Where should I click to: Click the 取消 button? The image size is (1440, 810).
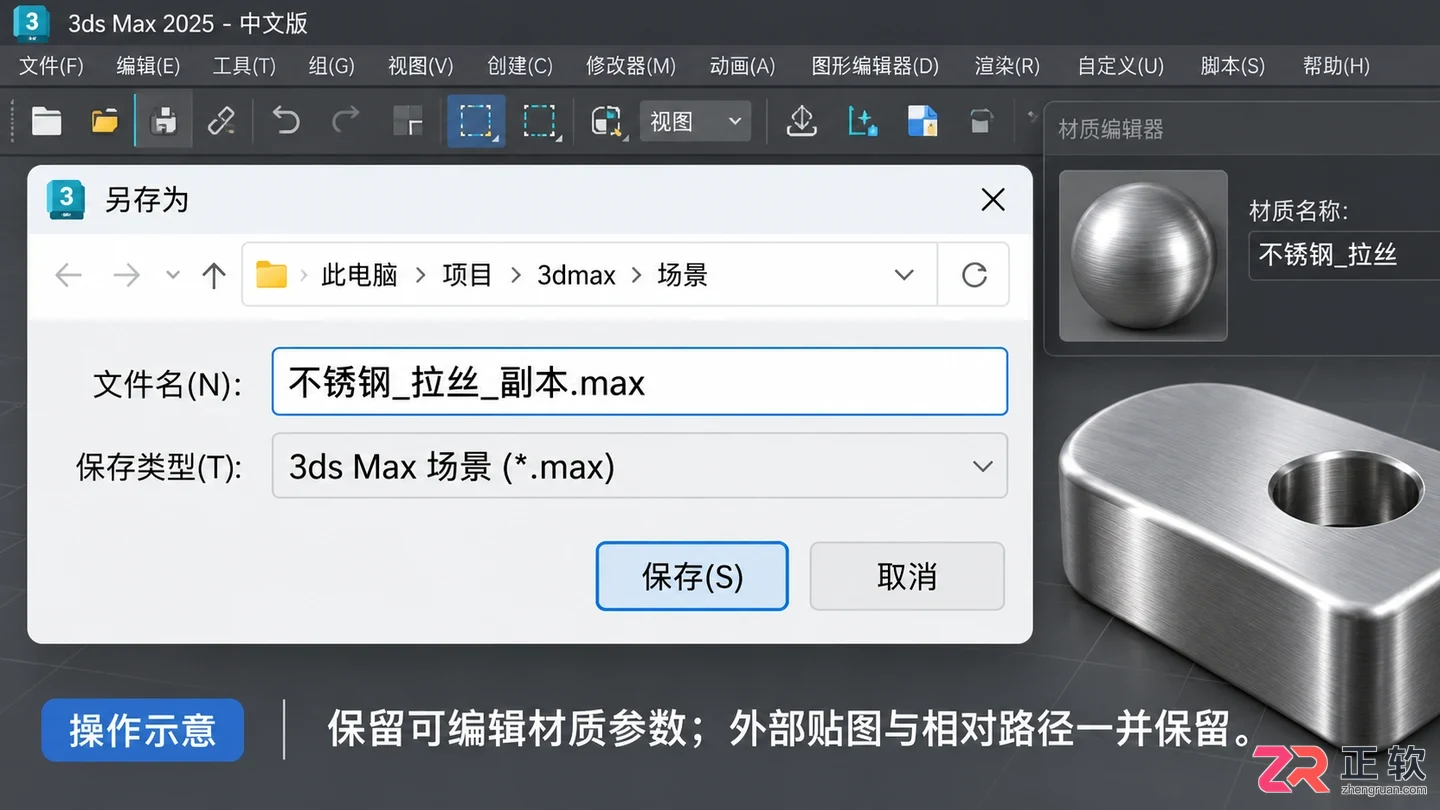[907, 576]
